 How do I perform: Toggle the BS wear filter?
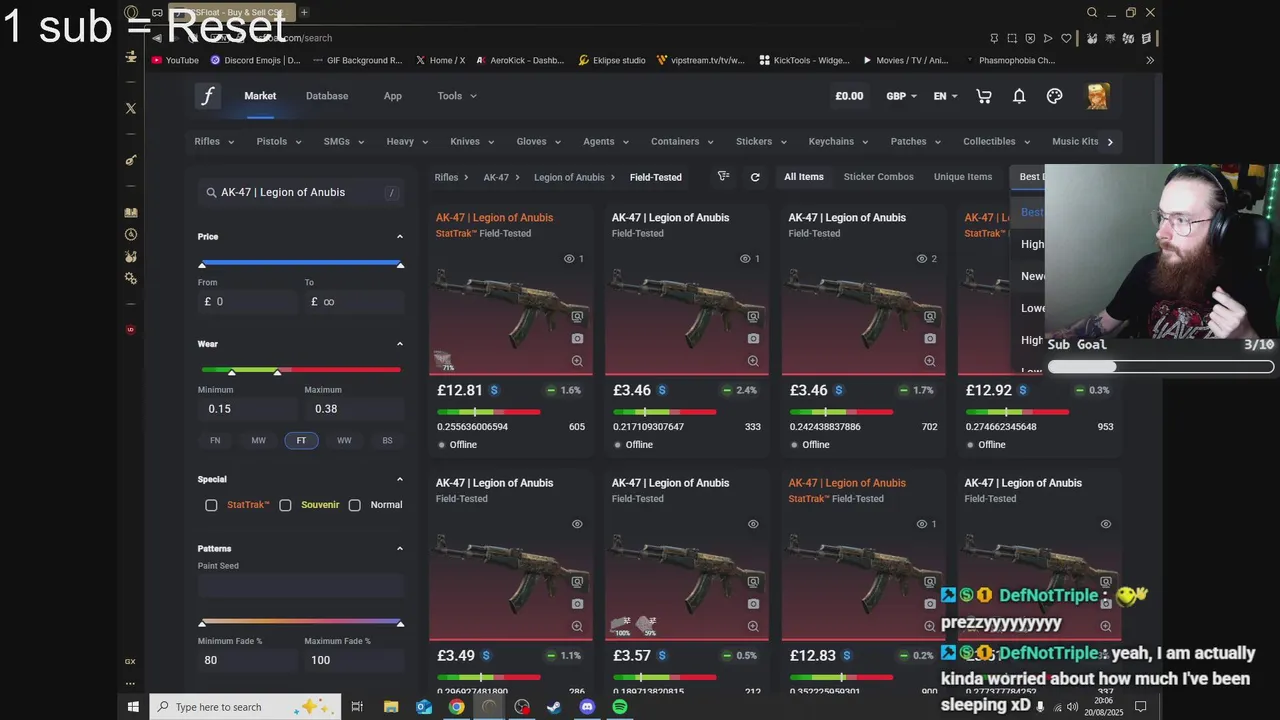387,440
